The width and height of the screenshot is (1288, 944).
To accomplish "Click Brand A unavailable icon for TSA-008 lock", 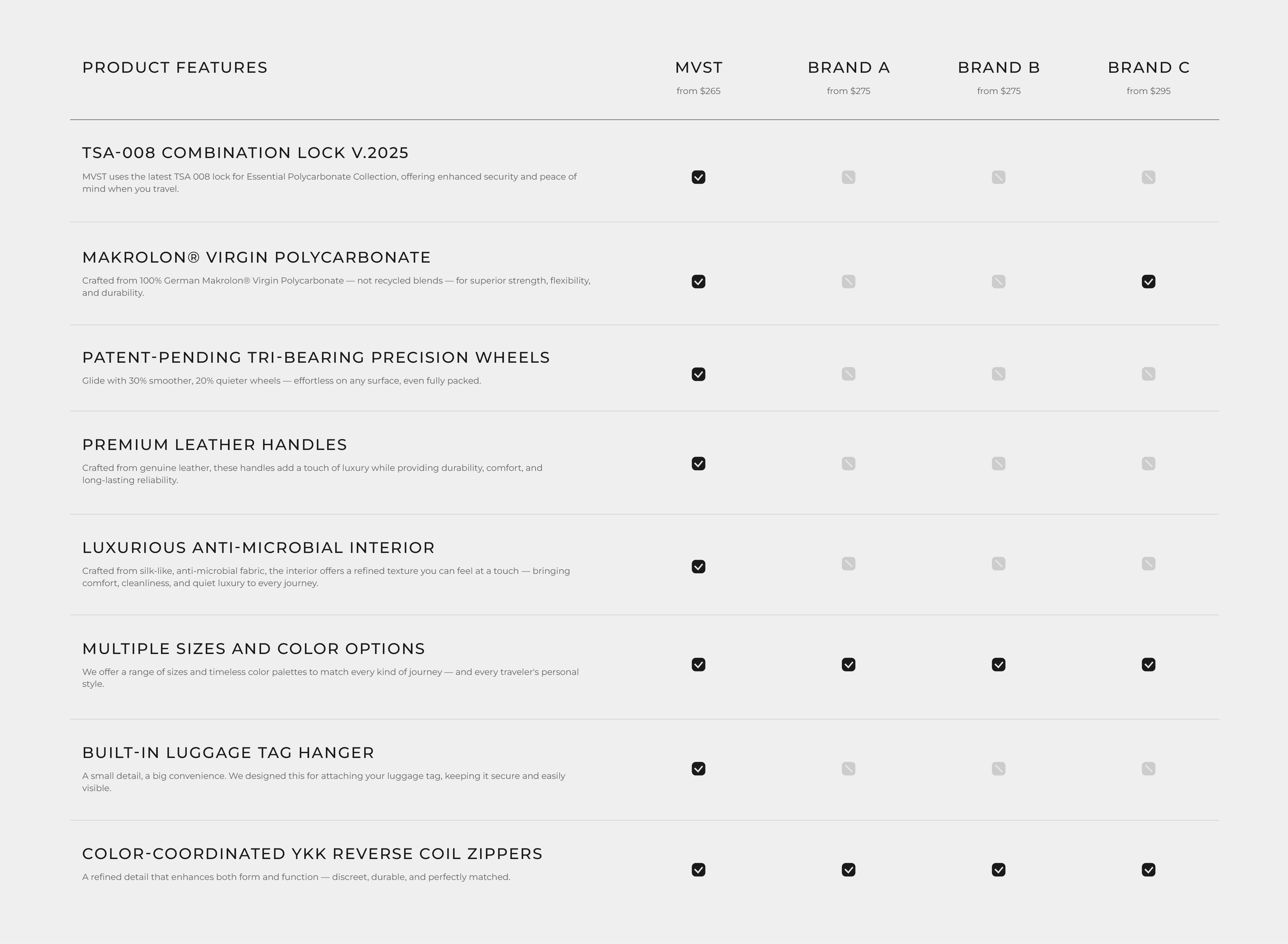I will tap(848, 177).
